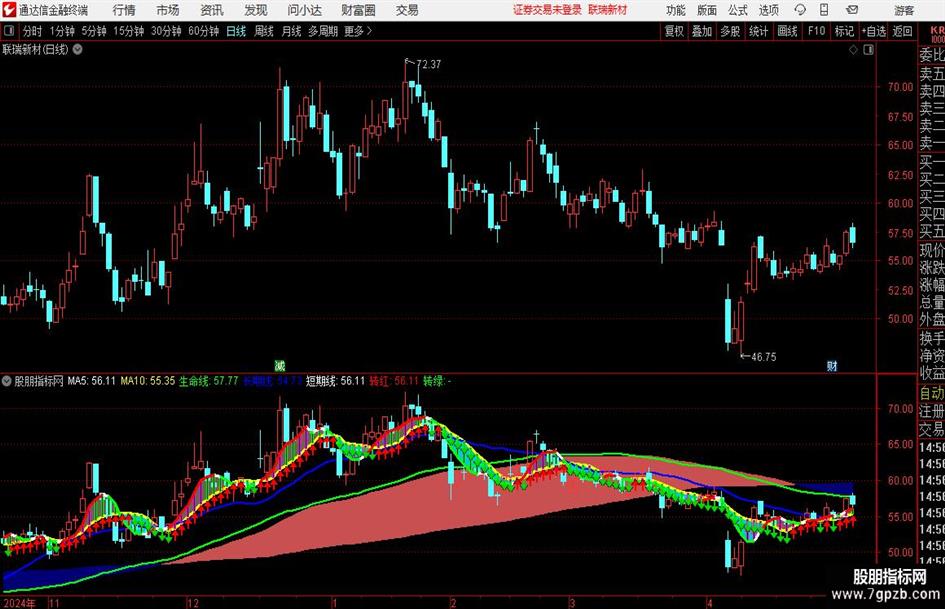Open the 行情 menu

point(124,10)
